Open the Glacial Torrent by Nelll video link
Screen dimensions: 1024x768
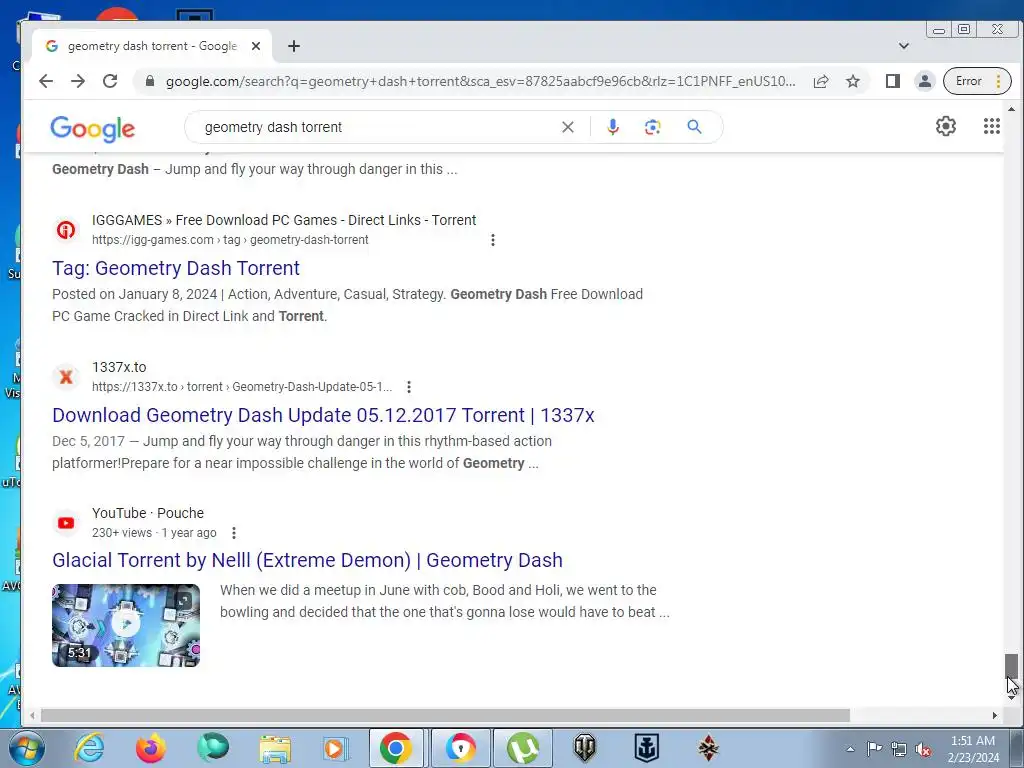tap(307, 560)
